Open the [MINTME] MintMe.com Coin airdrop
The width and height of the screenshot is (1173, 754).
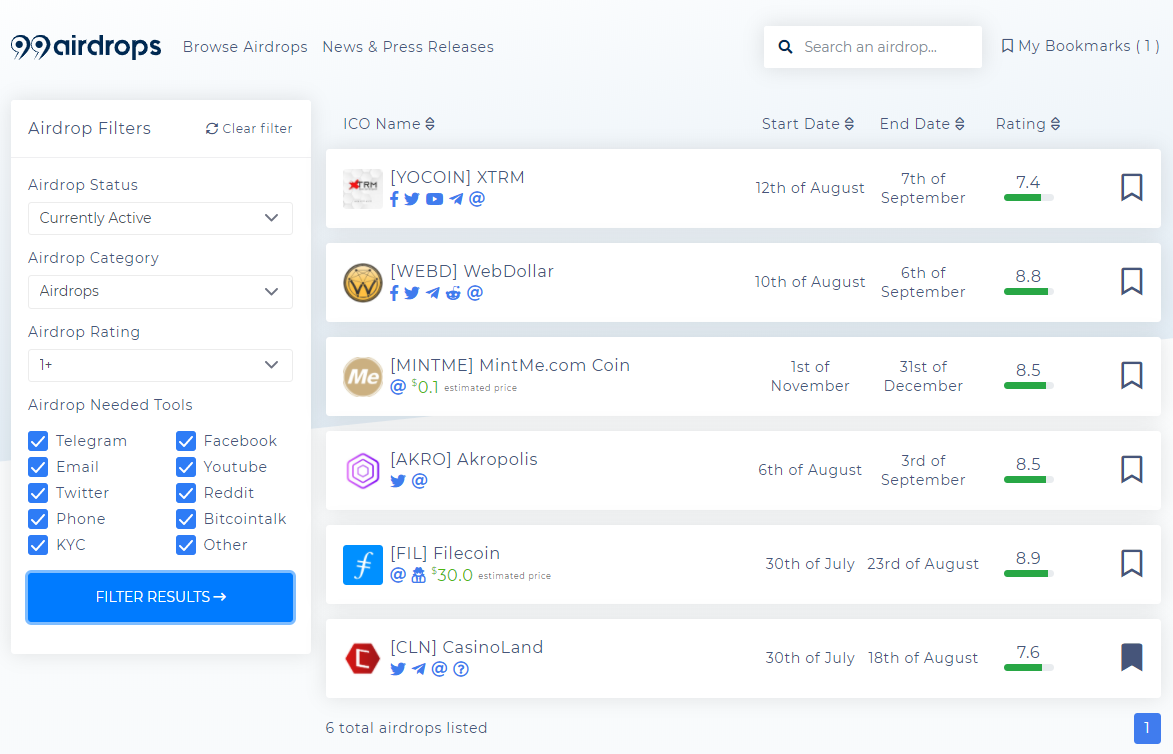(510, 366)
